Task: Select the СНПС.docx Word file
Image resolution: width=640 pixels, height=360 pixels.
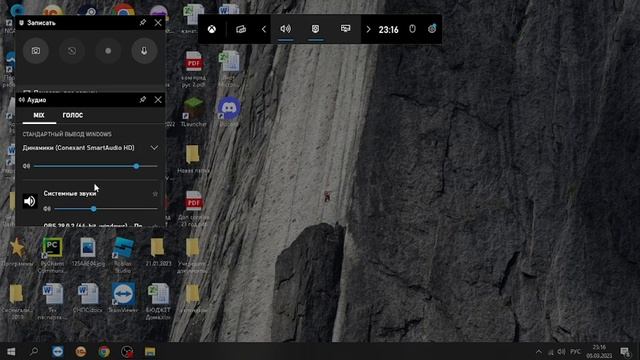Action: pos(88,298)
